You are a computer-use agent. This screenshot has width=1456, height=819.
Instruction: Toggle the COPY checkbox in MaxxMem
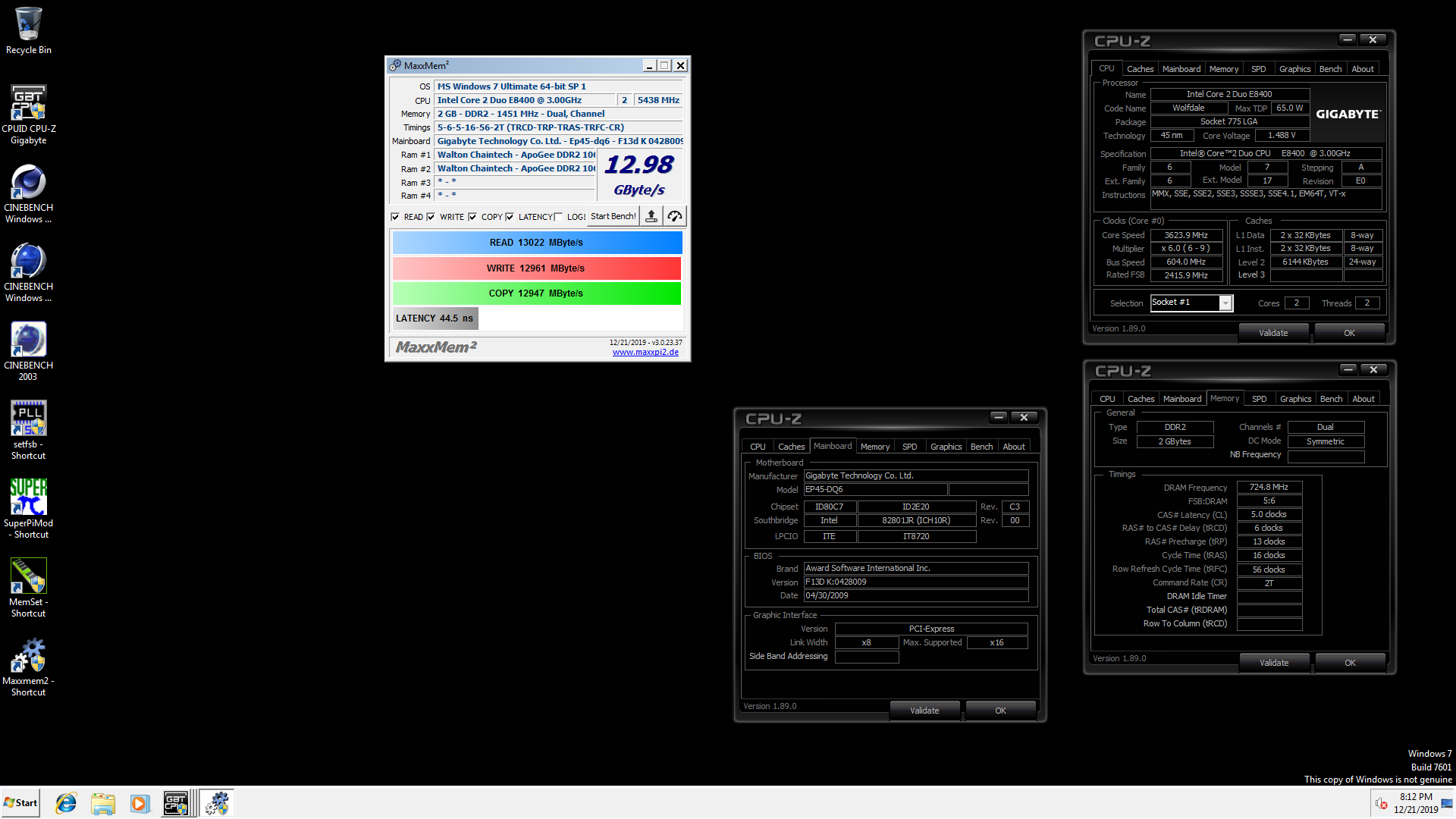[x=472, y=217]
